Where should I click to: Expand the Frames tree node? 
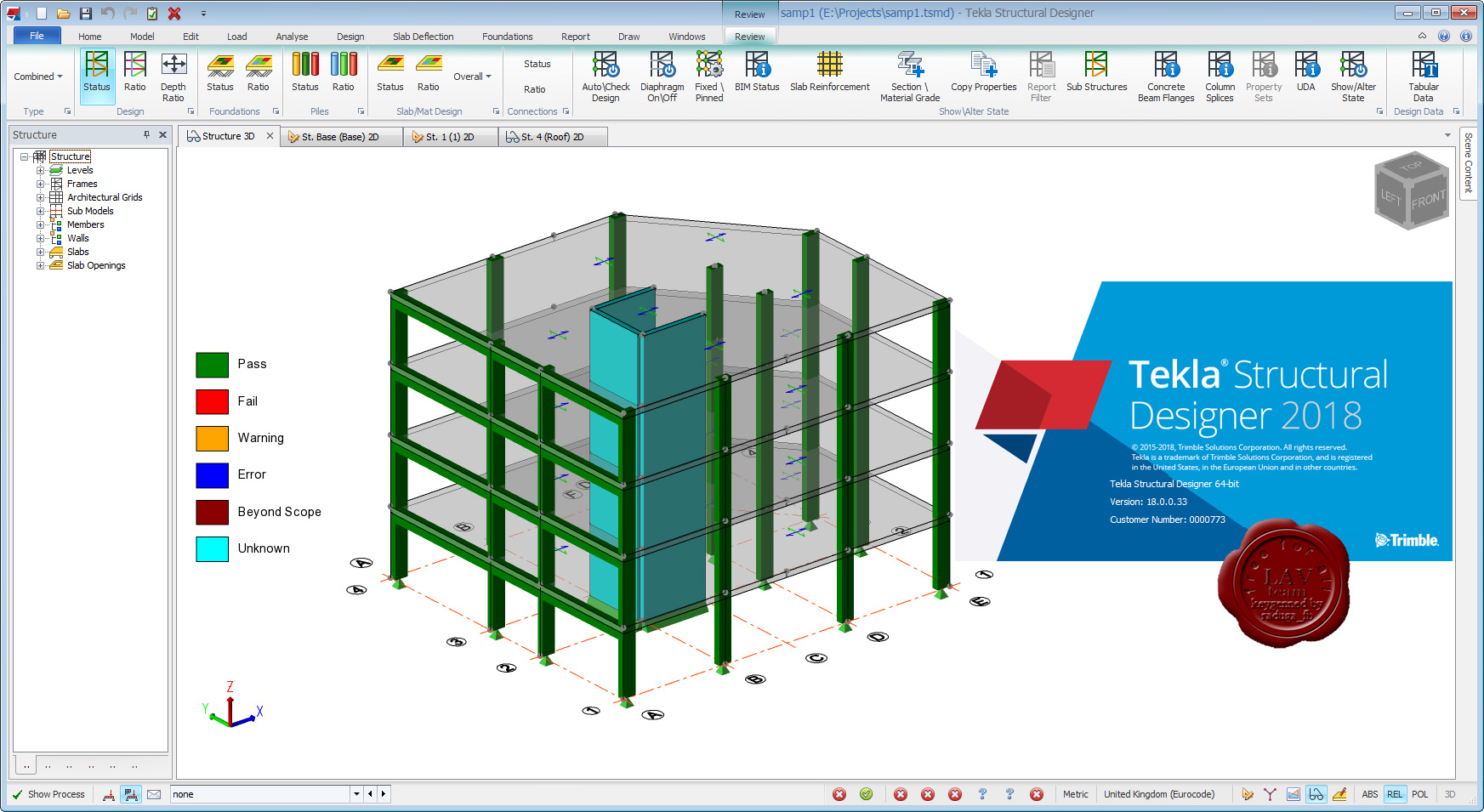[x=40, y=184]
